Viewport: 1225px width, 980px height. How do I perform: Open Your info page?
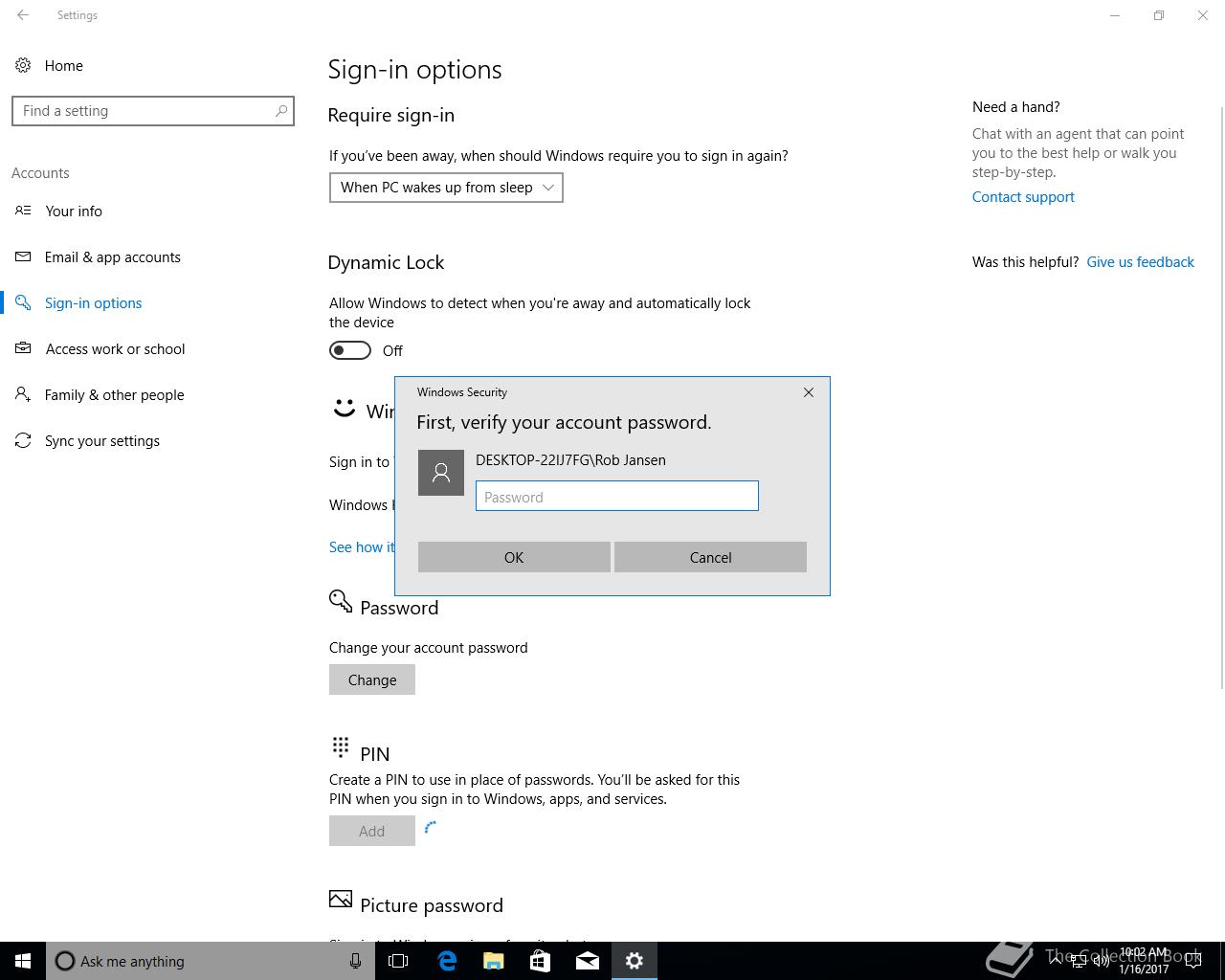(74, 211)
